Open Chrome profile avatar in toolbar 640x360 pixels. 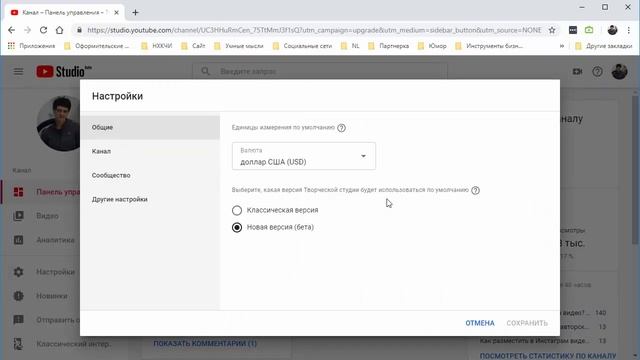(x=612, y=30)
